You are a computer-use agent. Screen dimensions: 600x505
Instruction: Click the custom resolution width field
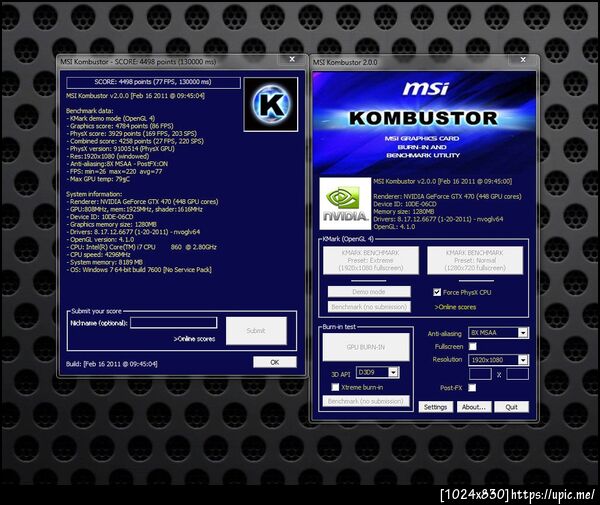pyautogui.click(x=480, y=374)
